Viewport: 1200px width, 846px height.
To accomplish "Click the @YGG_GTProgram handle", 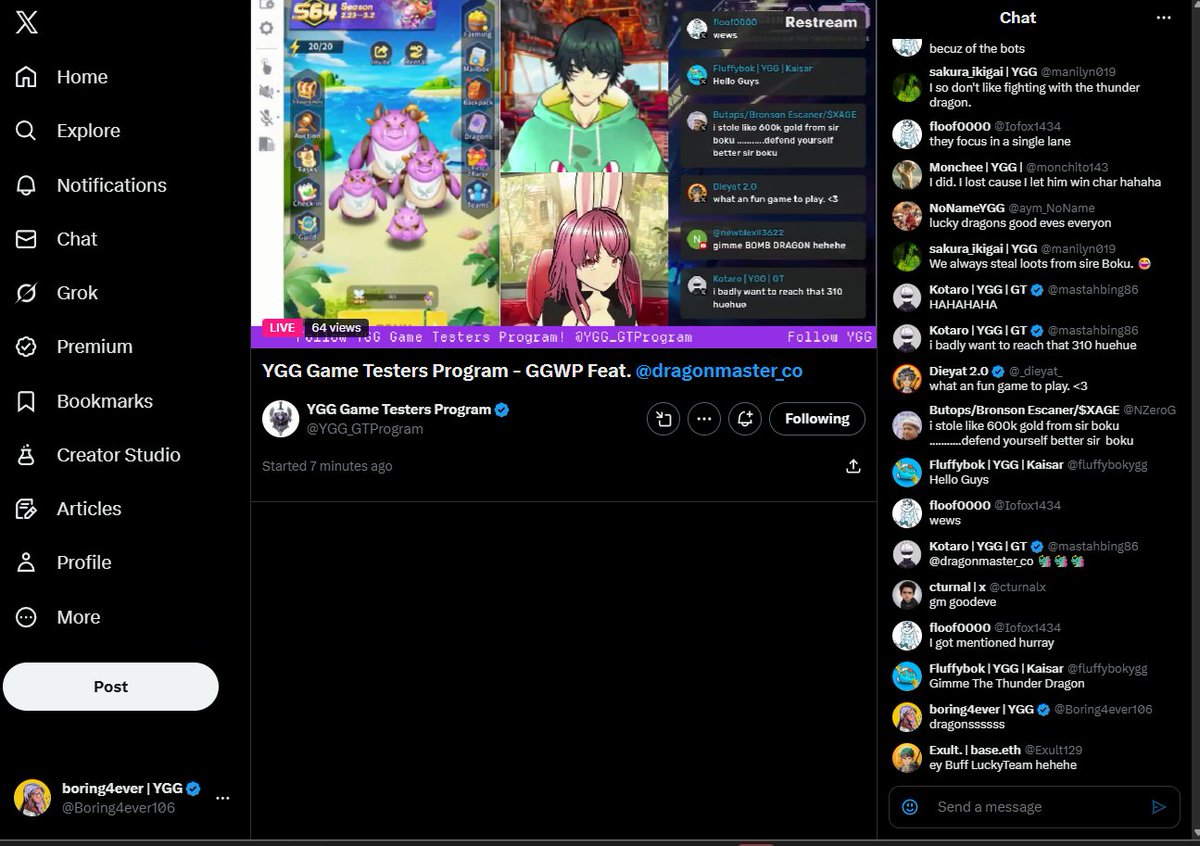I will (365, 429).
